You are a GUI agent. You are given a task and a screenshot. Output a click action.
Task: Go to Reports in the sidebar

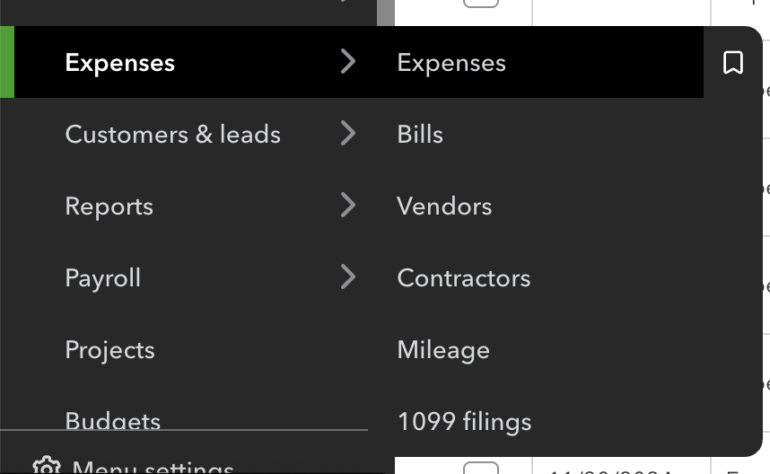[x=109, y=206]
